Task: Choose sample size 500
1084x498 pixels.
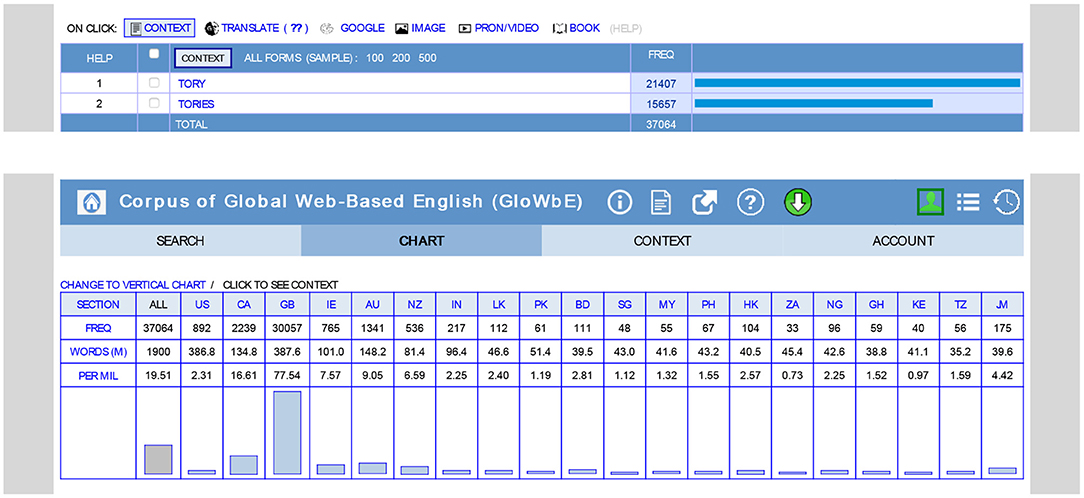Action: click(427, 58)
